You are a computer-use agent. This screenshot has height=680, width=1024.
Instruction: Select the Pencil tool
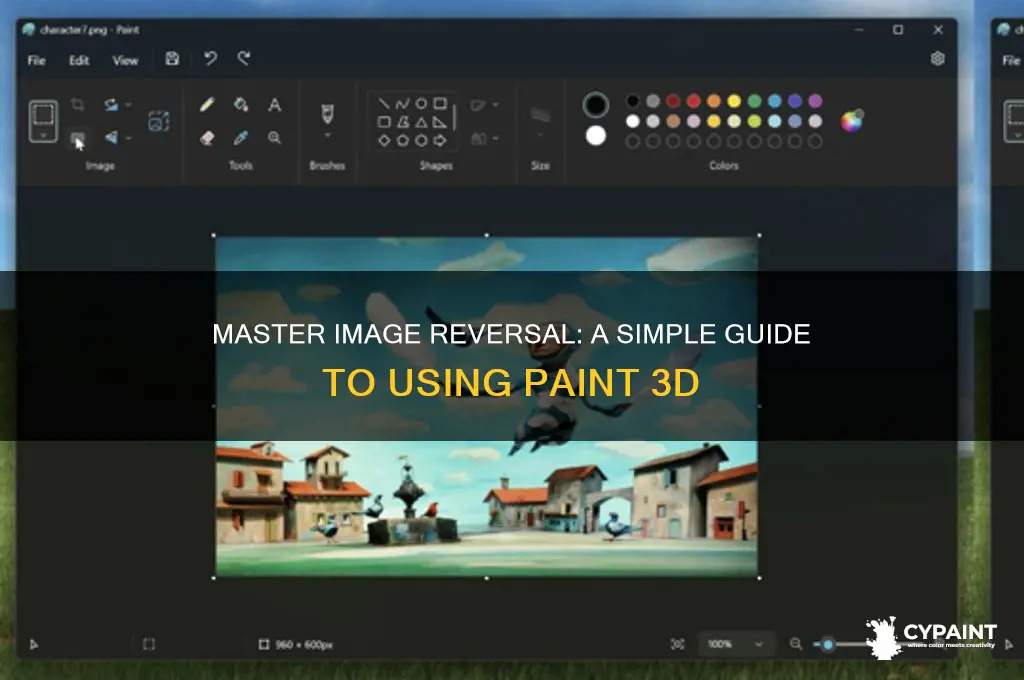(x=207, y=105)
